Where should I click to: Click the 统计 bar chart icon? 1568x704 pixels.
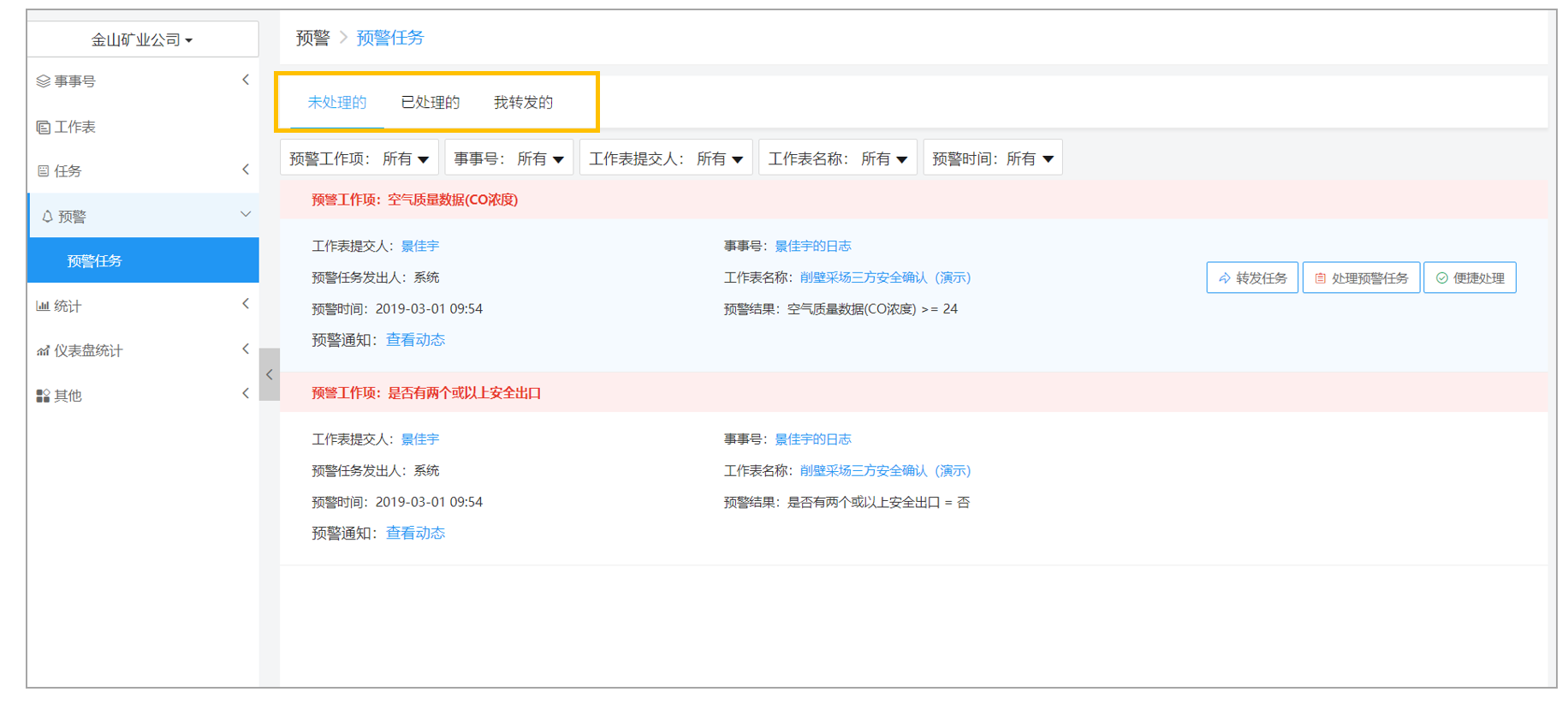click(x=43, y=306)
